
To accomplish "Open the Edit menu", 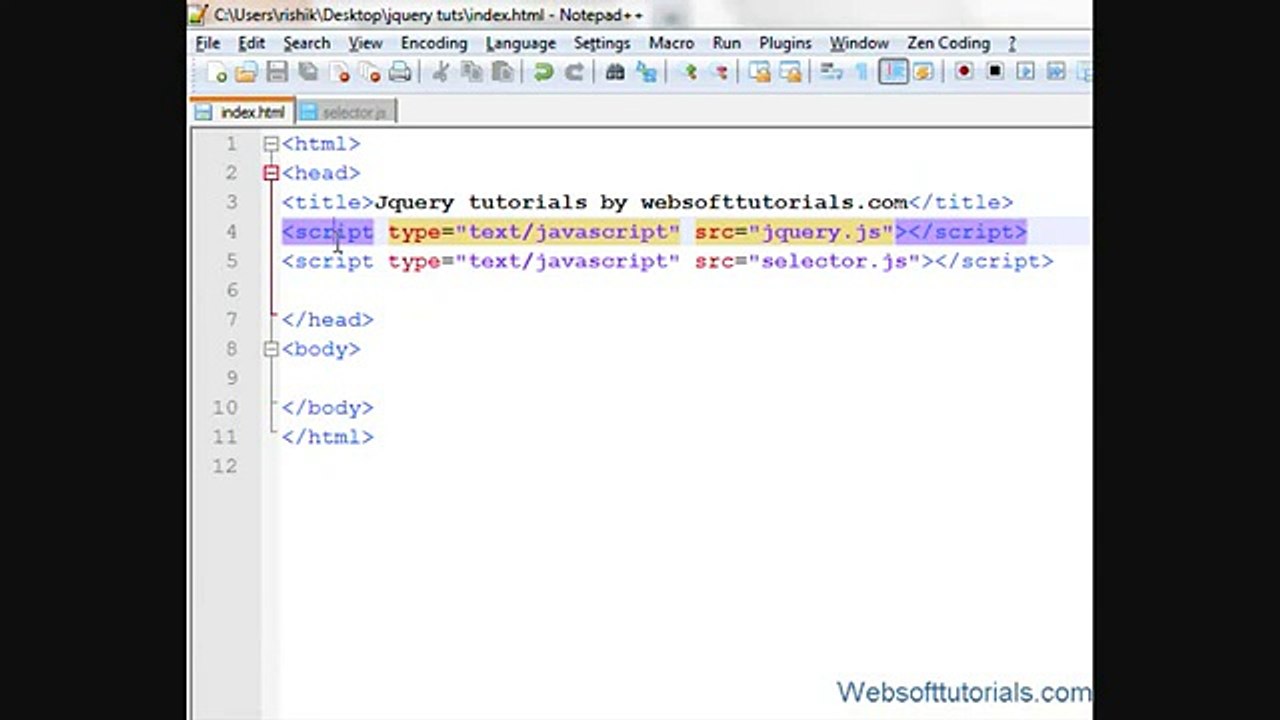I will (251, 43).
